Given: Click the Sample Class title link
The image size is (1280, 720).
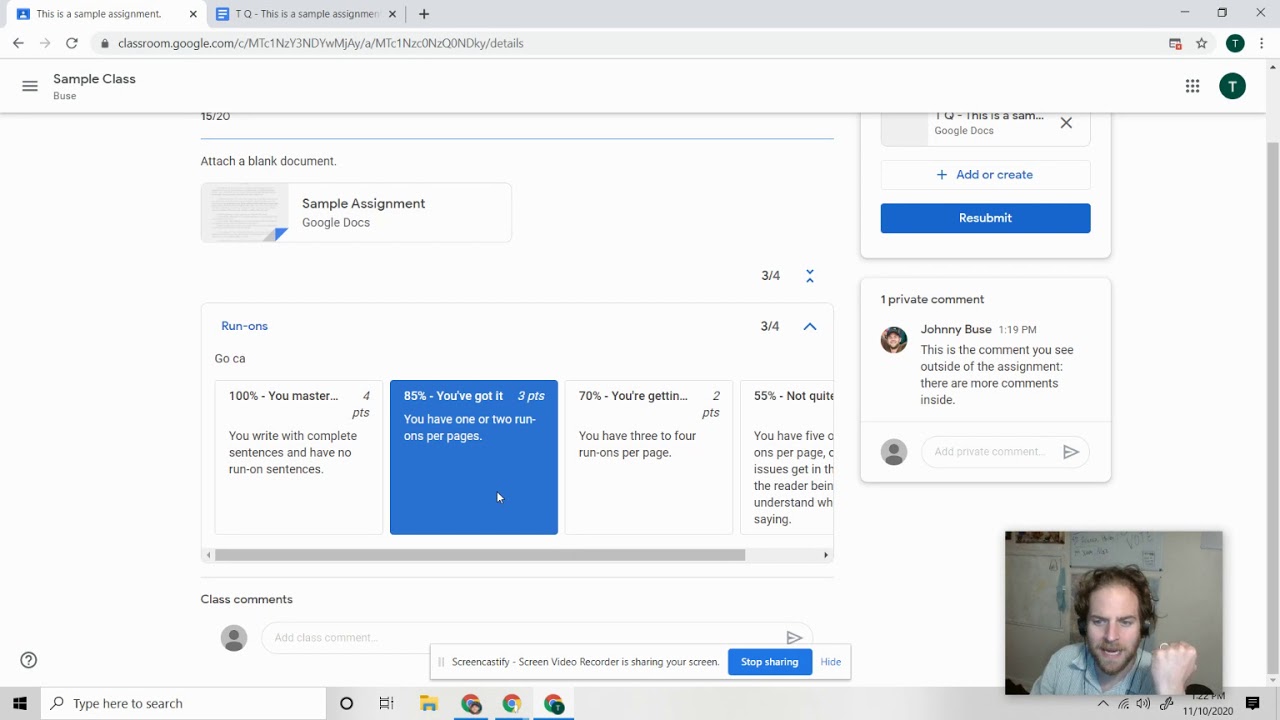Looking at the screenshot, I should 94,79.
